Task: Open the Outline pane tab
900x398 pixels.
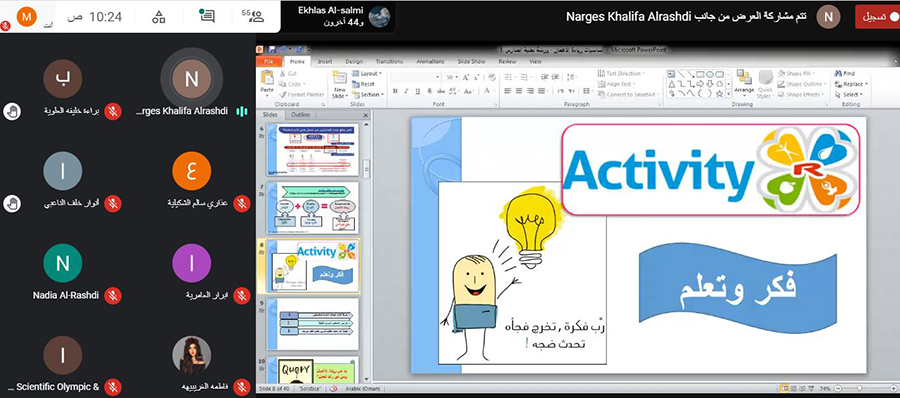Action: 301,115
